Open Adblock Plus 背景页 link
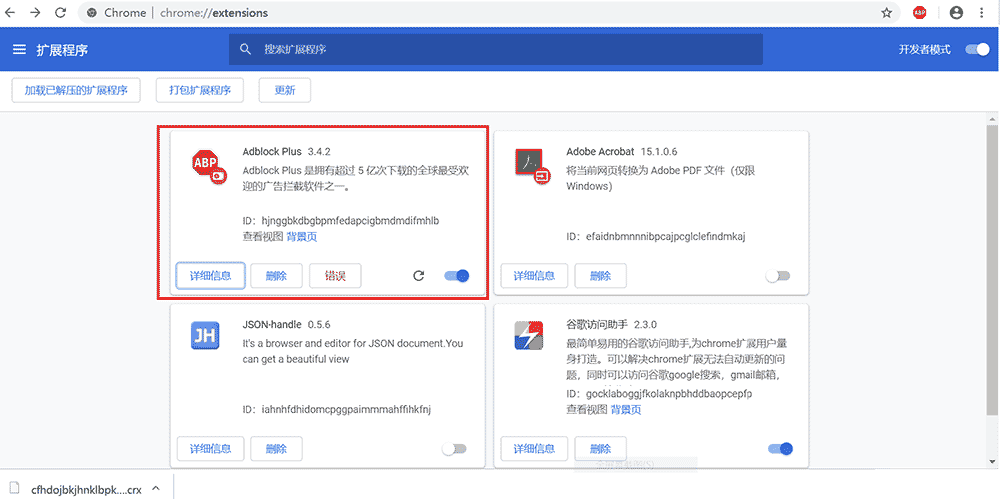Image resolution: width=1000 pixels, height=499 pixels. [x=302, y=237]
